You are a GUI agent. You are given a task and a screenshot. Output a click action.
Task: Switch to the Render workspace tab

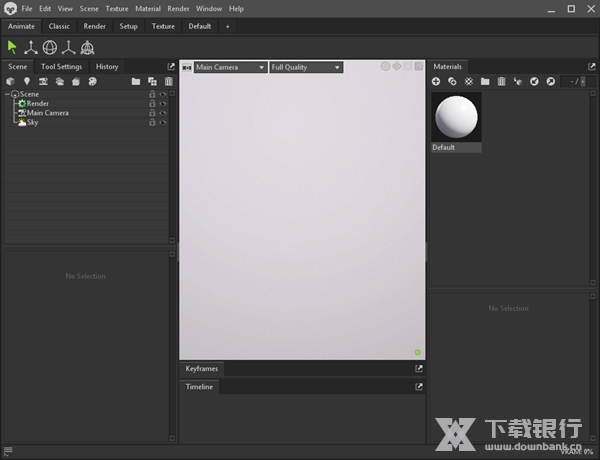click(x=95, y=26)
